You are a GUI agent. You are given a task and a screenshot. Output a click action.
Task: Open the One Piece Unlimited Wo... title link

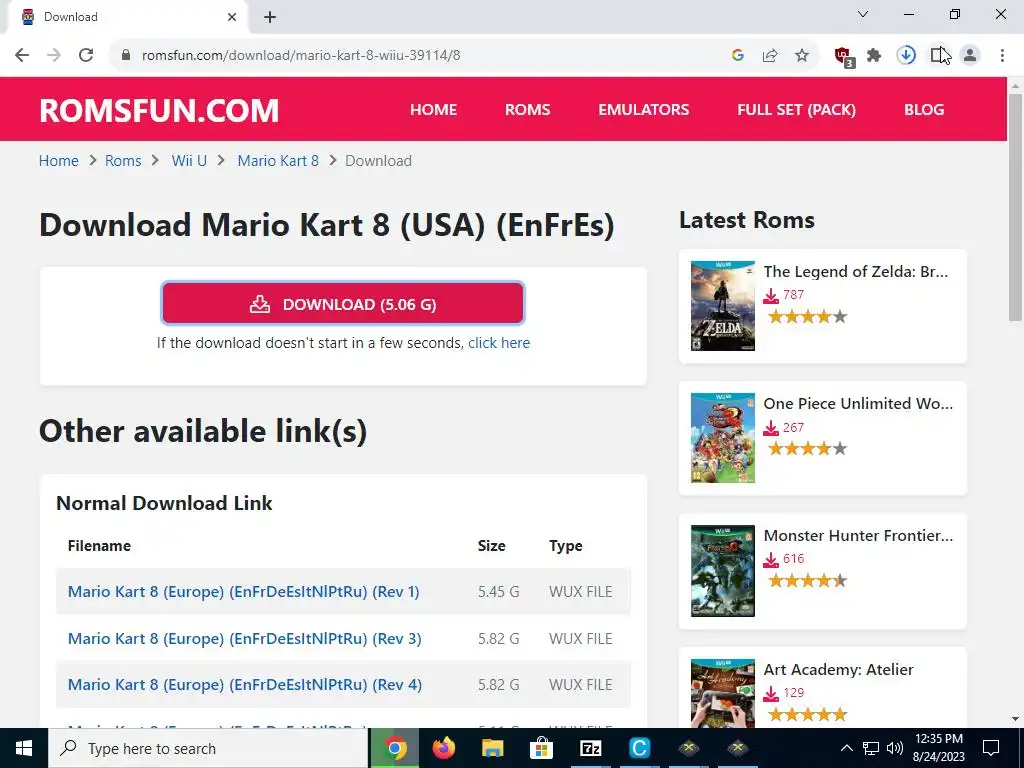point(858,404)
